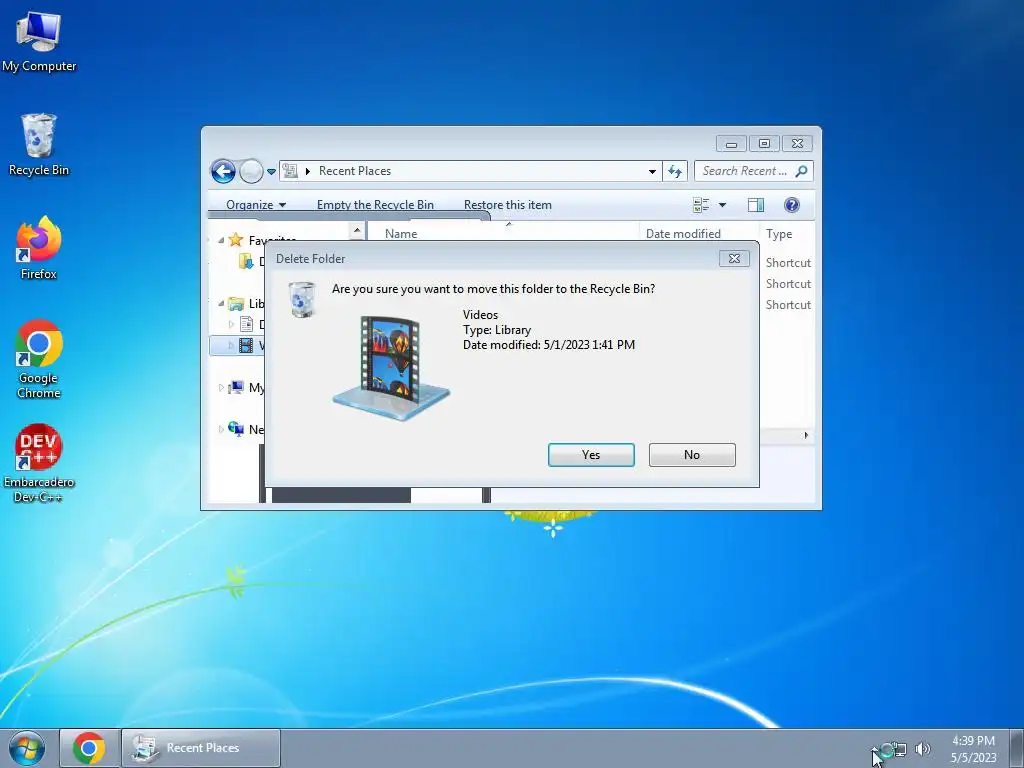Open My Computer desktop icon
The width and height of the screenshot is (1024, 768).
point(39,41)
